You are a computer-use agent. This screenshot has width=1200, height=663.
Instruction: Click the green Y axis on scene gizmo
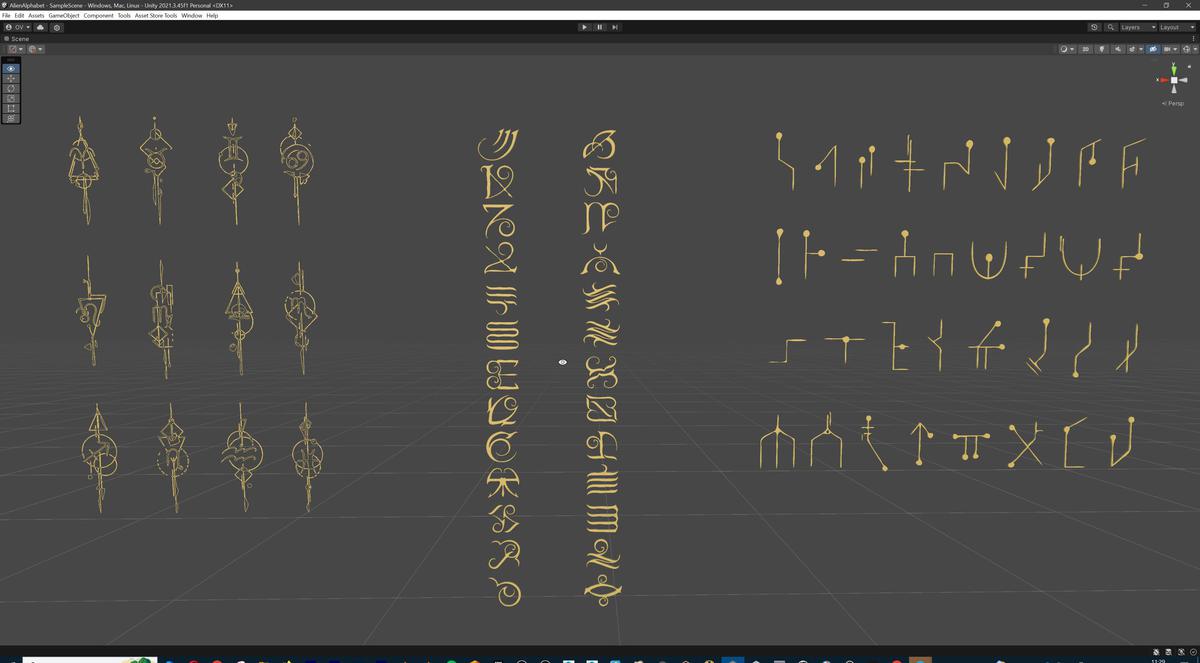pos(1173,67)
